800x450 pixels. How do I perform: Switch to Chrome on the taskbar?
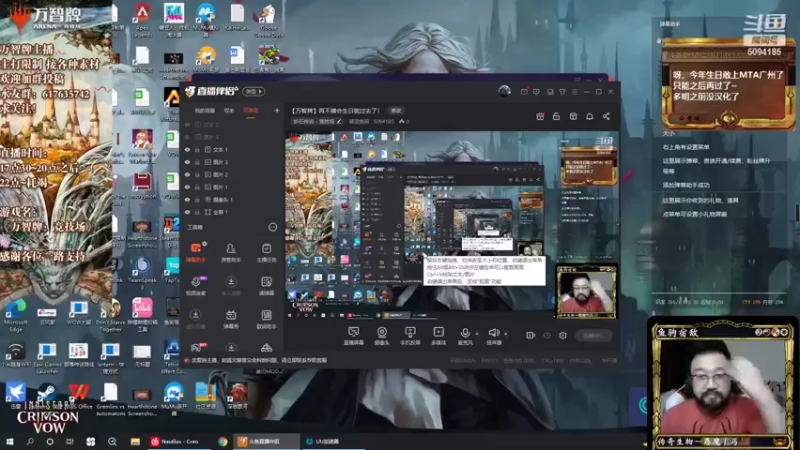(x=222, y=441)
